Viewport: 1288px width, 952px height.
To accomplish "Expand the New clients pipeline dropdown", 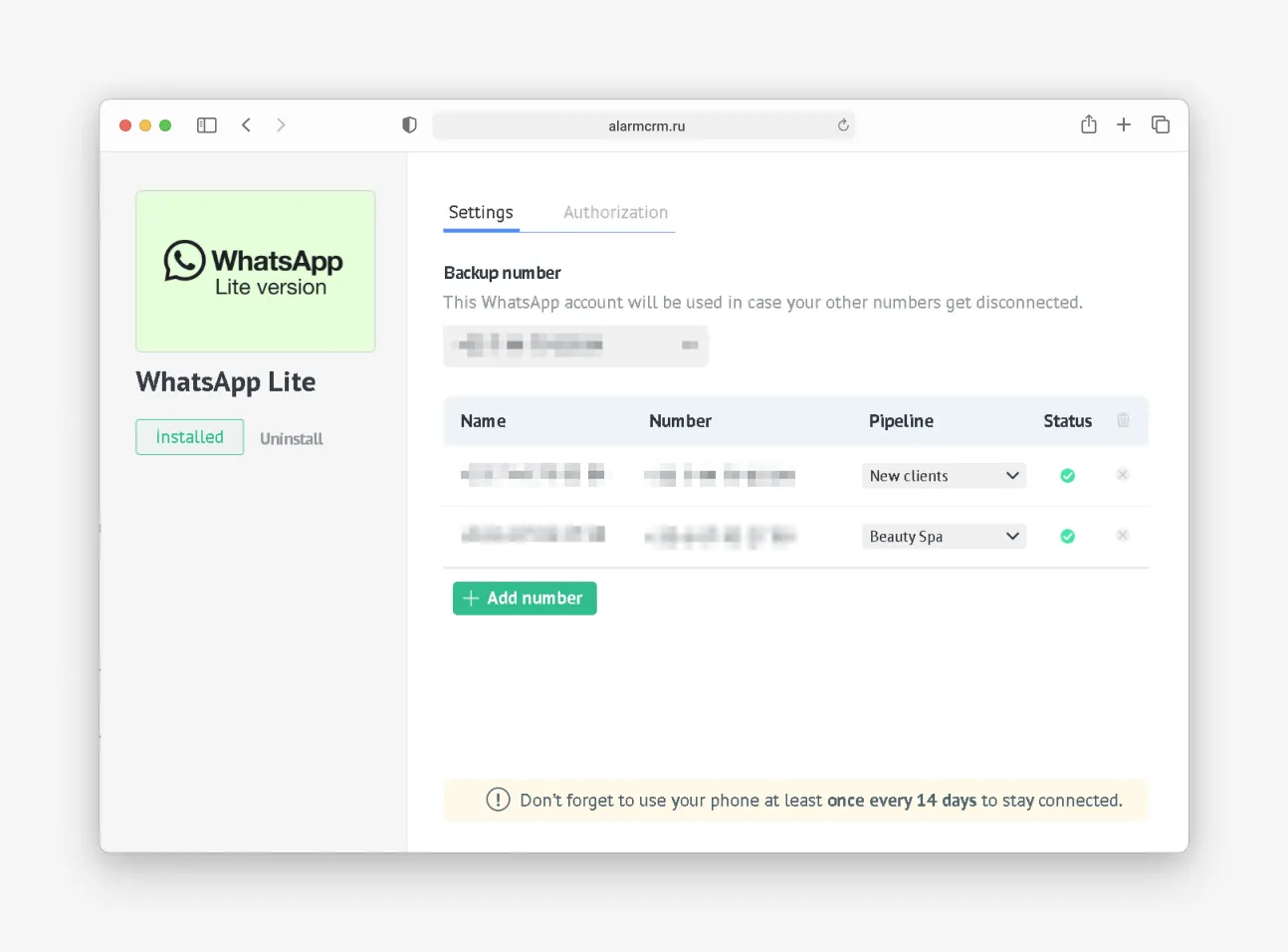I will pyautogui.click(x=943, y=476).
